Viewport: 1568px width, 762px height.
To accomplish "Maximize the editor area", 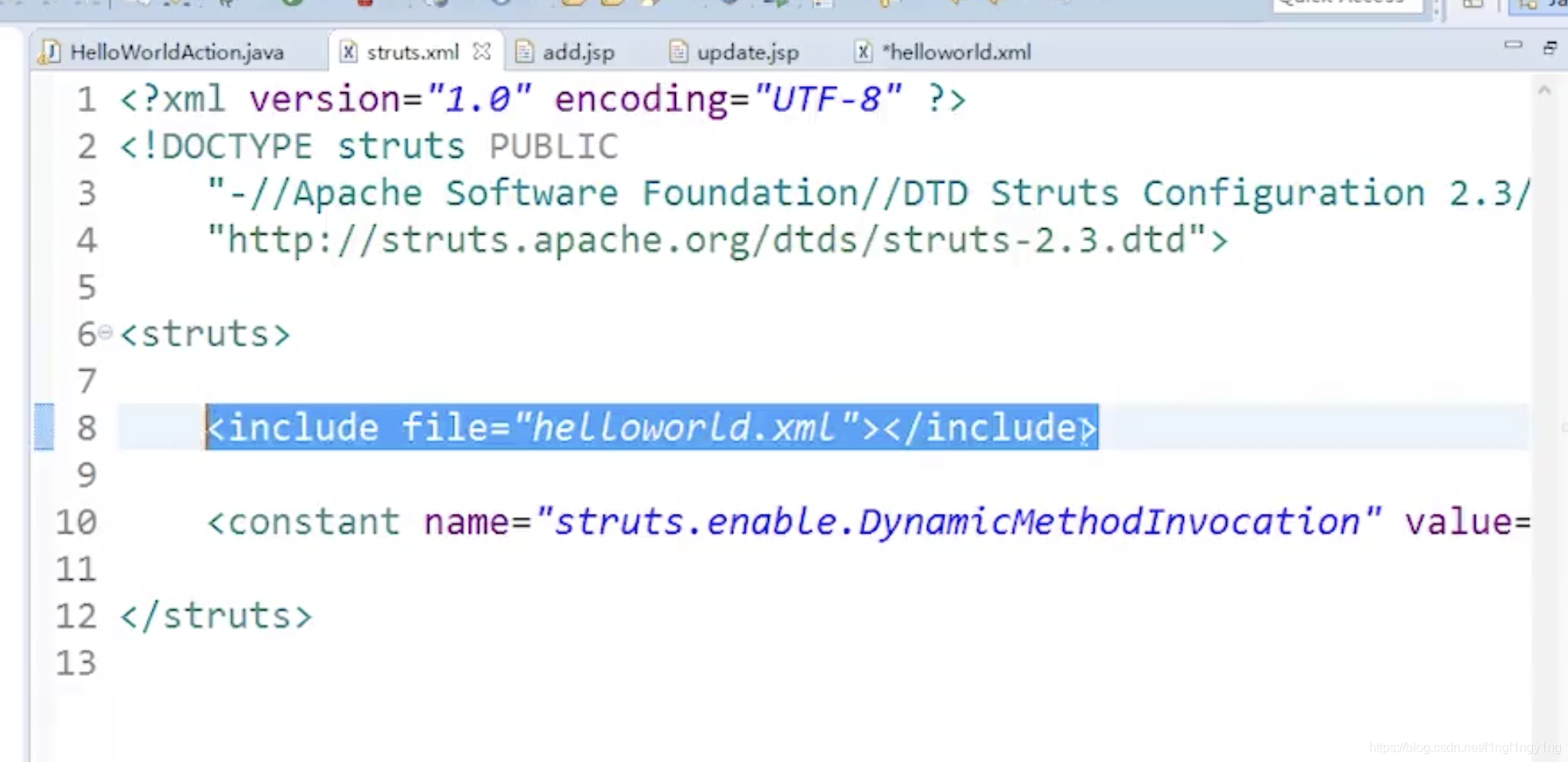I will pos(1551,48).
